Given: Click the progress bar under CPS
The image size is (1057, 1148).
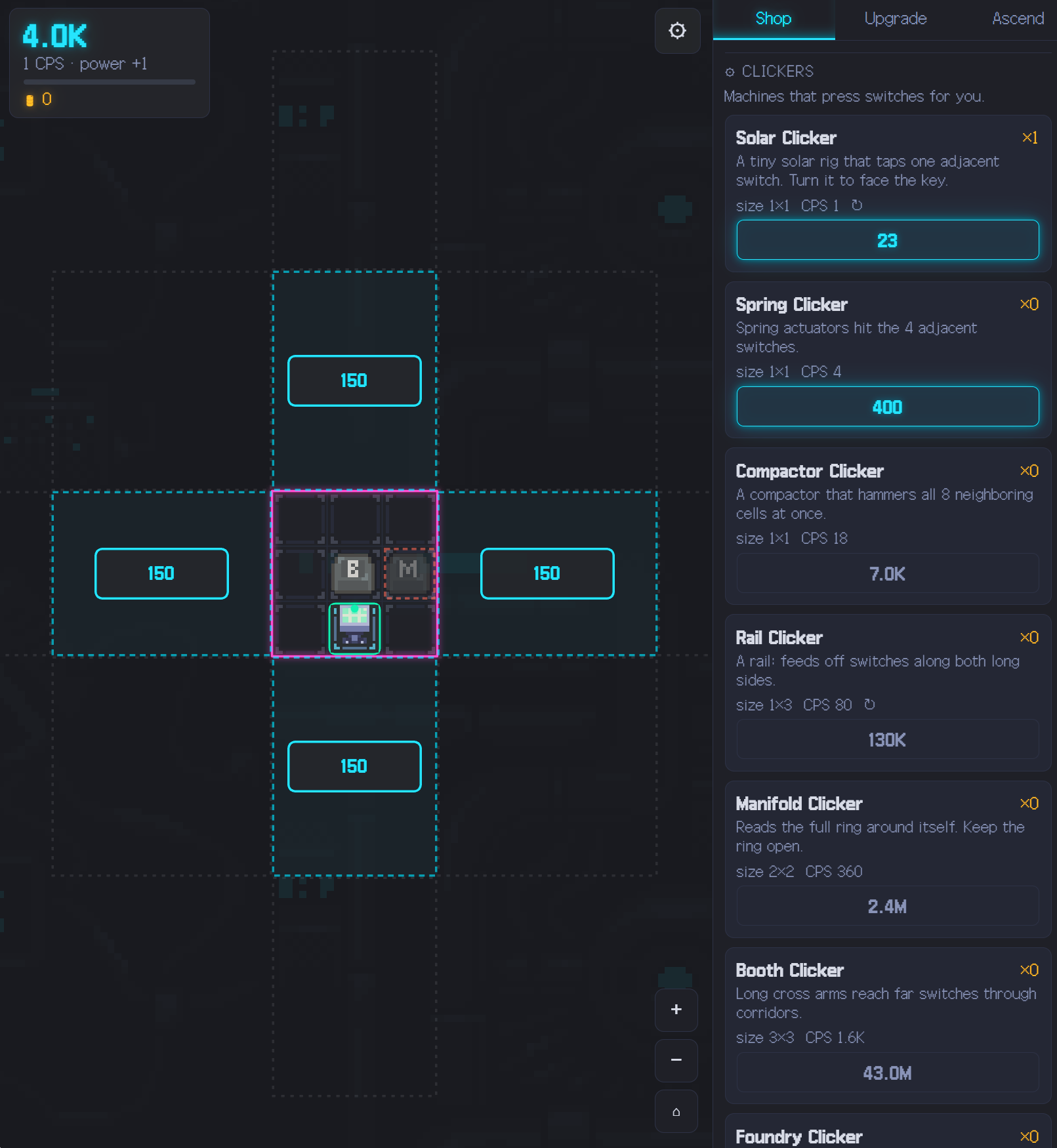Looking at the screenshot, I should (x=109, y=82).
